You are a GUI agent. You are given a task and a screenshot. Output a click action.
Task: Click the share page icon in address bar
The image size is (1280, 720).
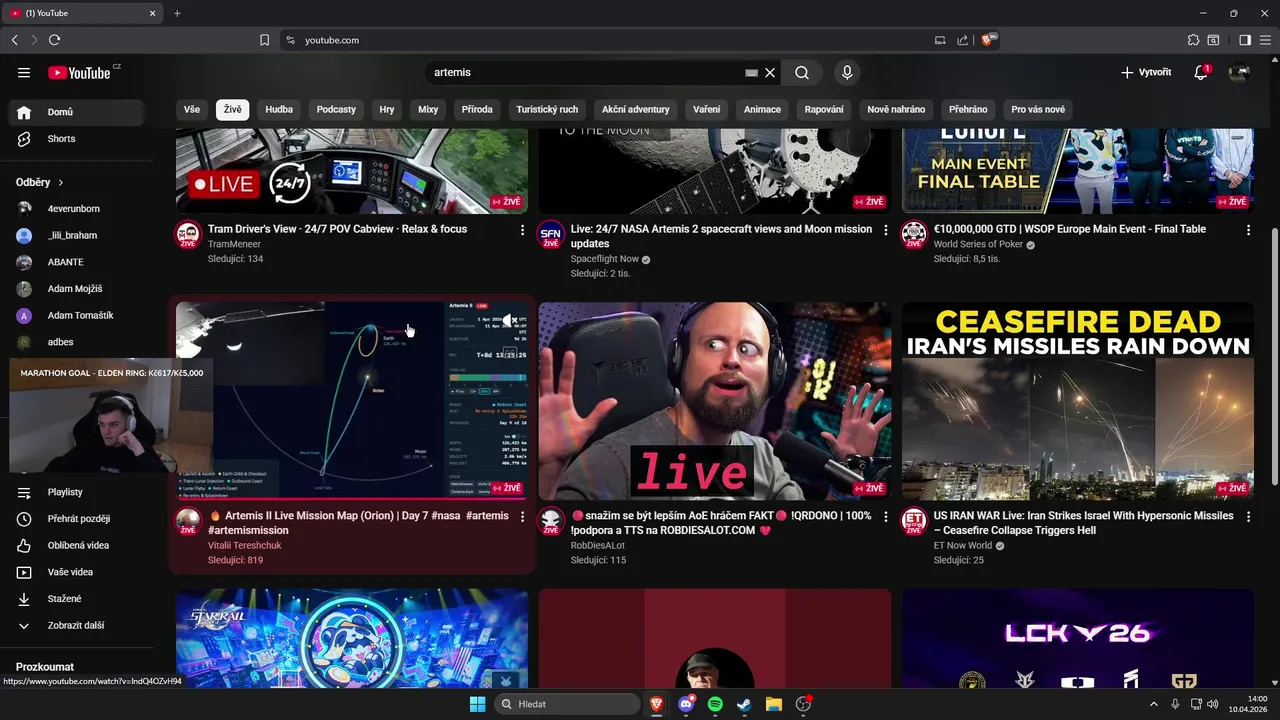962,40
